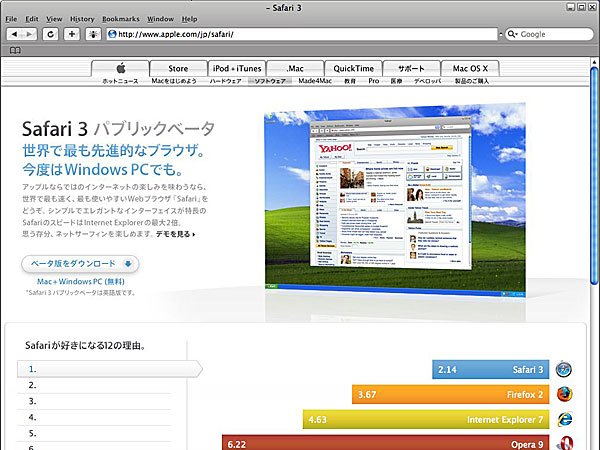The height and width of the screenshot is (450, 600).
Task: Open the 教育 subnav link
Action: [x=350, y=81]
